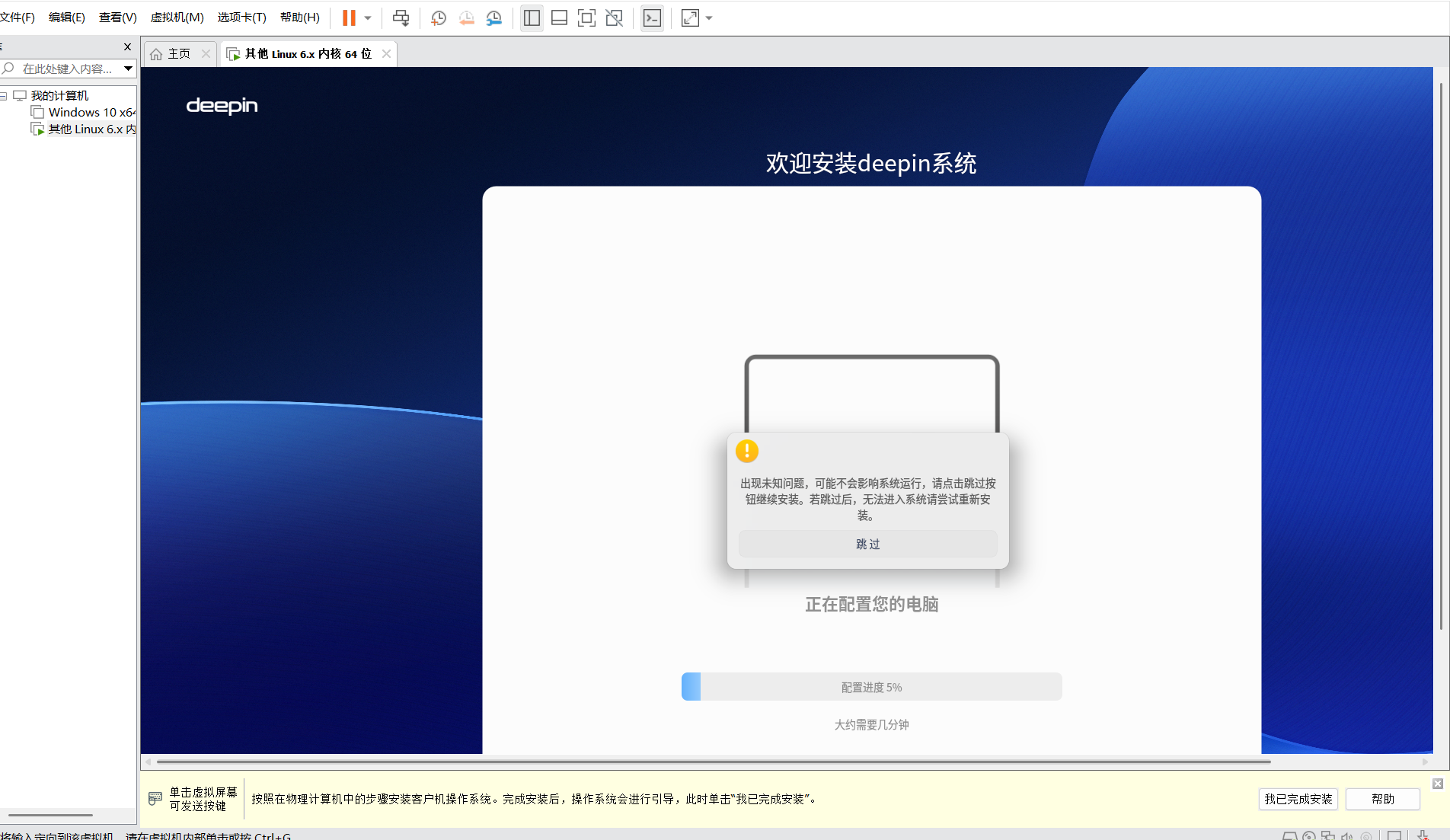This screenshot has width=1450, height=840.
Task: Pause the virtual machine with the orange pause icon
Action: click(349, 18)
